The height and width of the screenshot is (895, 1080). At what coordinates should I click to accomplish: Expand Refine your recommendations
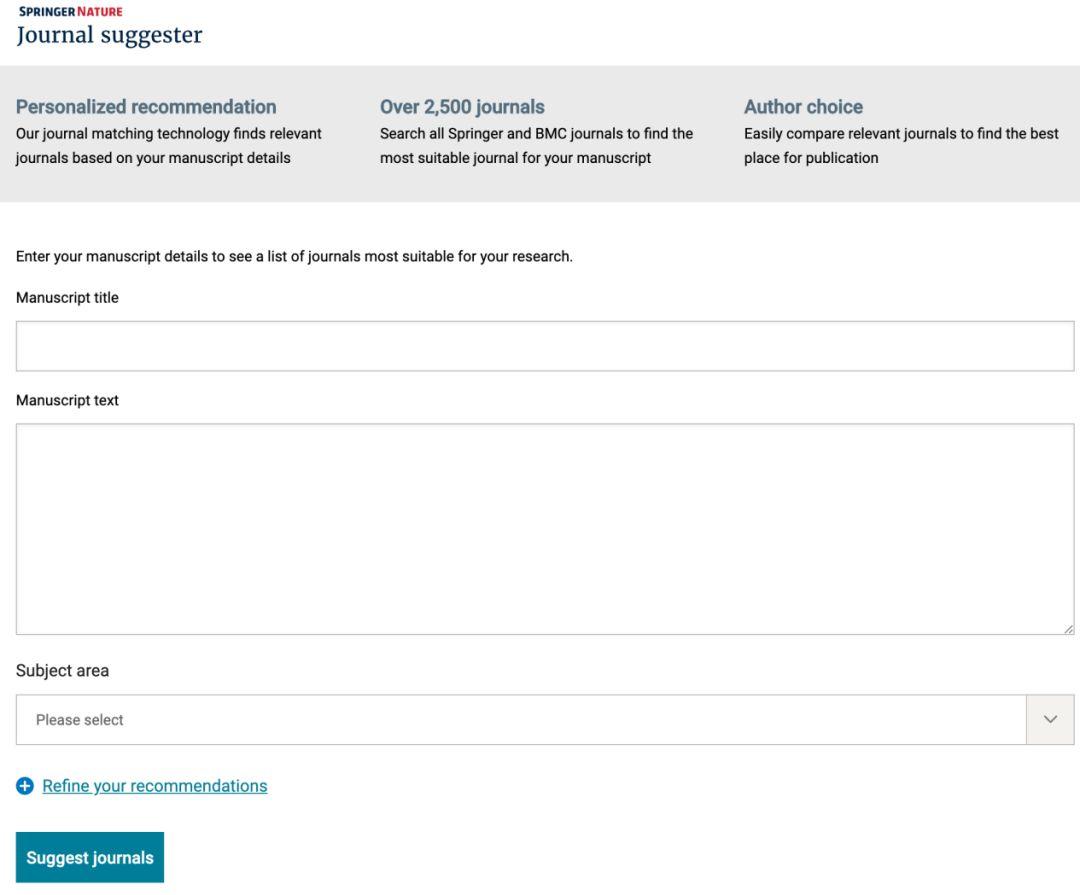(154, 786)
